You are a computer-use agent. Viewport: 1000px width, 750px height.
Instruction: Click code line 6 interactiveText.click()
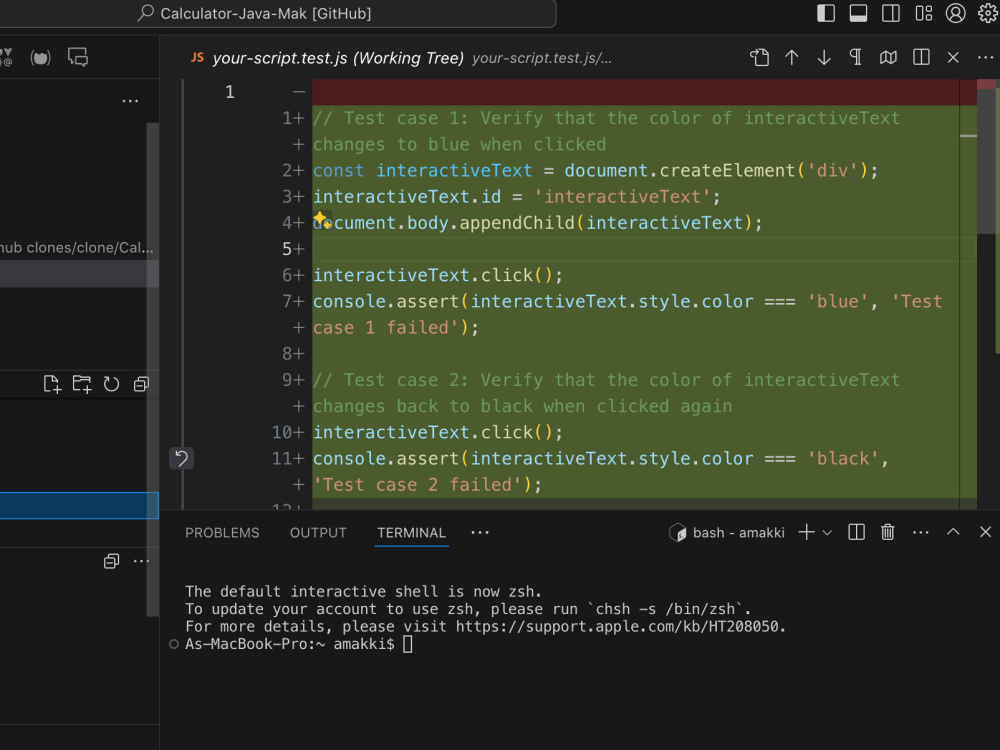pyautogui.click(x=438, y=276)
